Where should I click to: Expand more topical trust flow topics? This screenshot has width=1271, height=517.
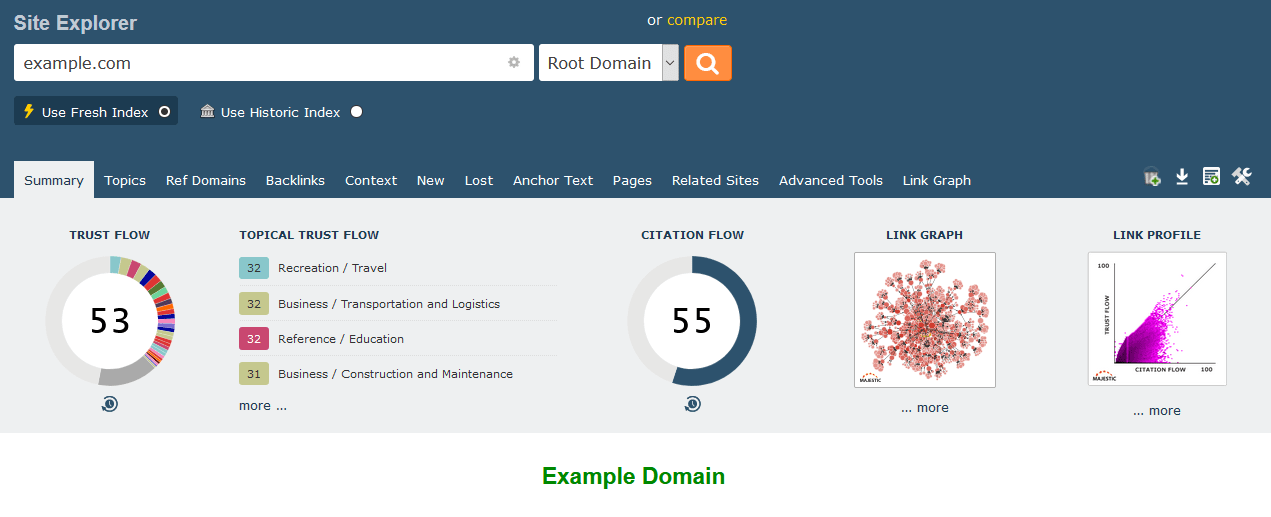[x=262, y=406]
